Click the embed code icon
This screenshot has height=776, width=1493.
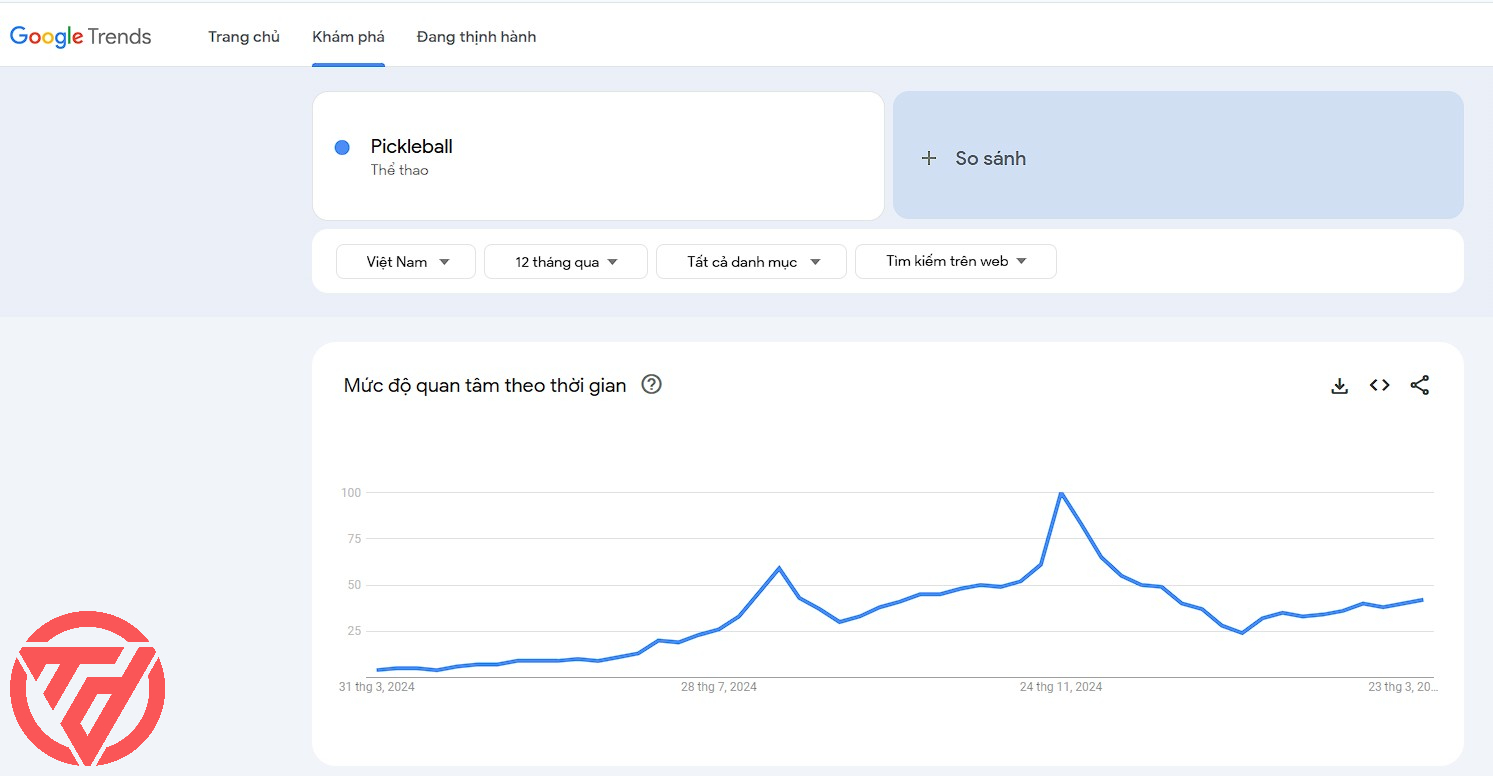point(1380,385)
